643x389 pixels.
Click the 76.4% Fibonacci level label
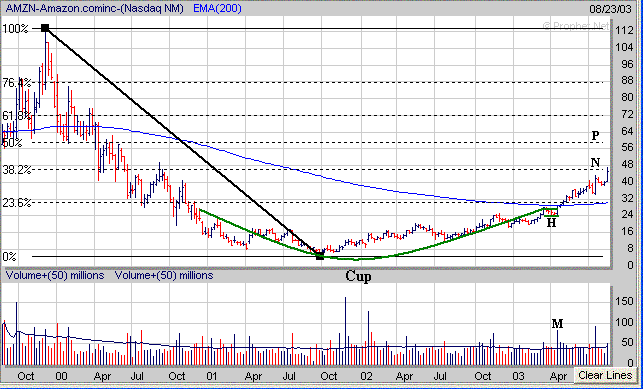click(16, 83)
